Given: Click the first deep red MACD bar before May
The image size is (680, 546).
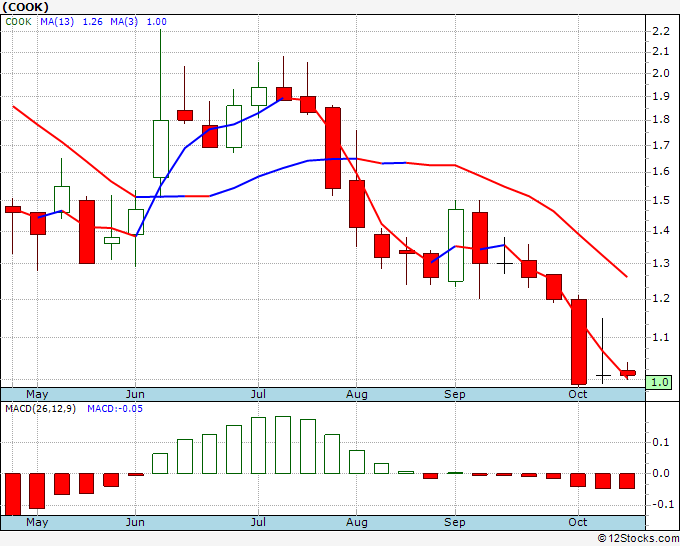Looking at the screenshot, I should coord(13,494).
